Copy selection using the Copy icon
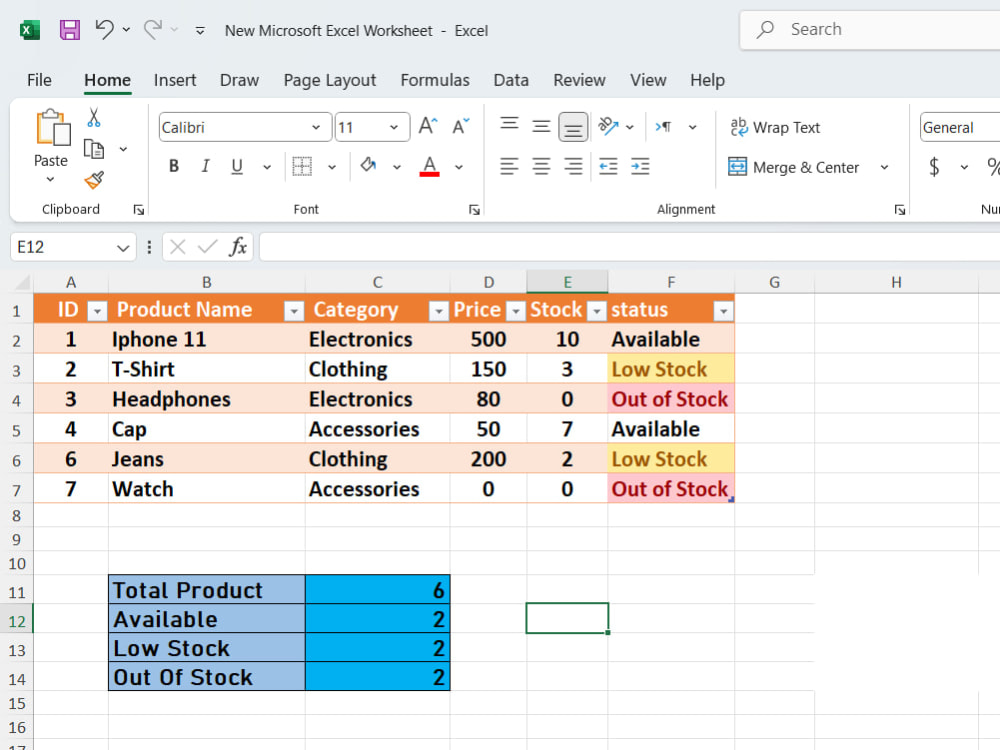 click(94, 149)
